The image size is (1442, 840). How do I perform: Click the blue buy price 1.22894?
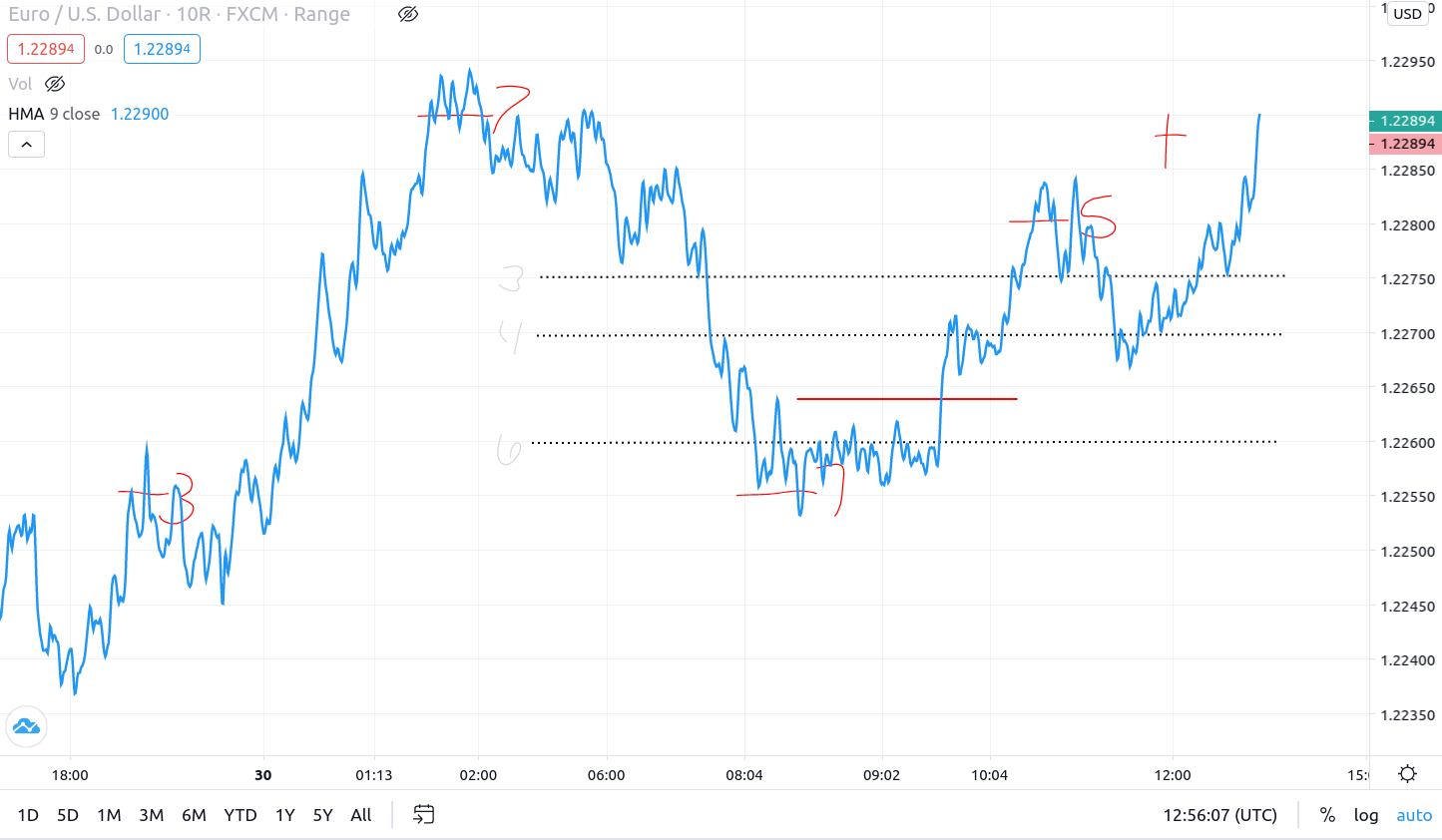click(162, 49)
